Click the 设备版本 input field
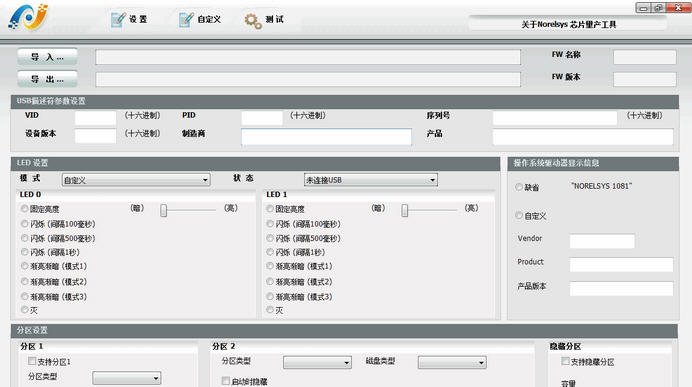The image size is (692, 387). (95, 135)
